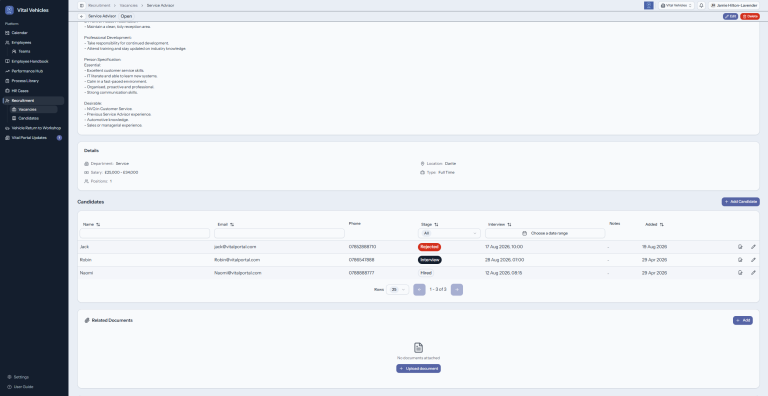The height and width of the screenshot is (396, 768).
Task: Delete this vacancy with the red button
Action: pos(750,16)
